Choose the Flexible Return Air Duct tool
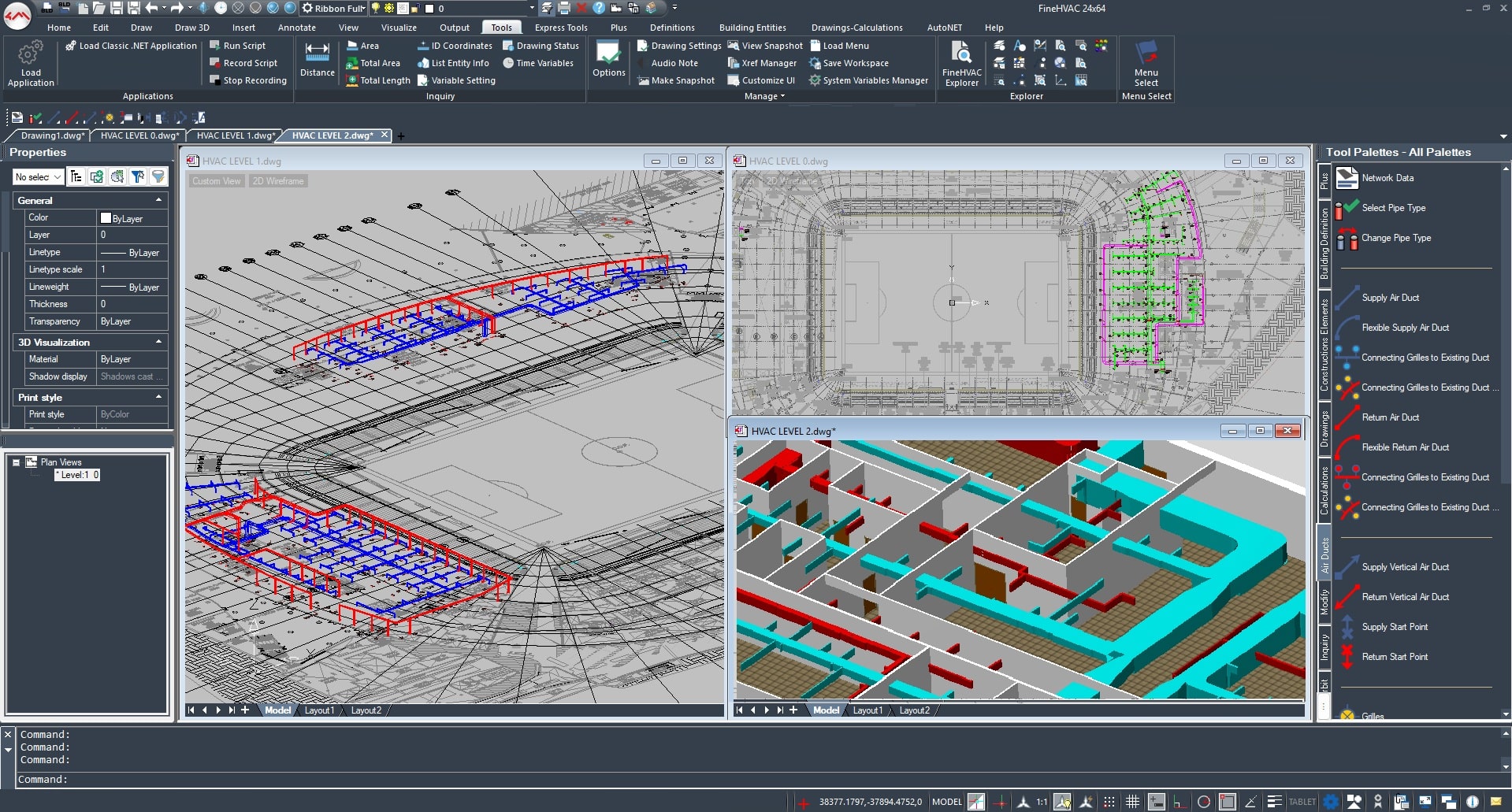Image resolution: width=1512 pixels, height=812 pixels. tap(1406, 447)
